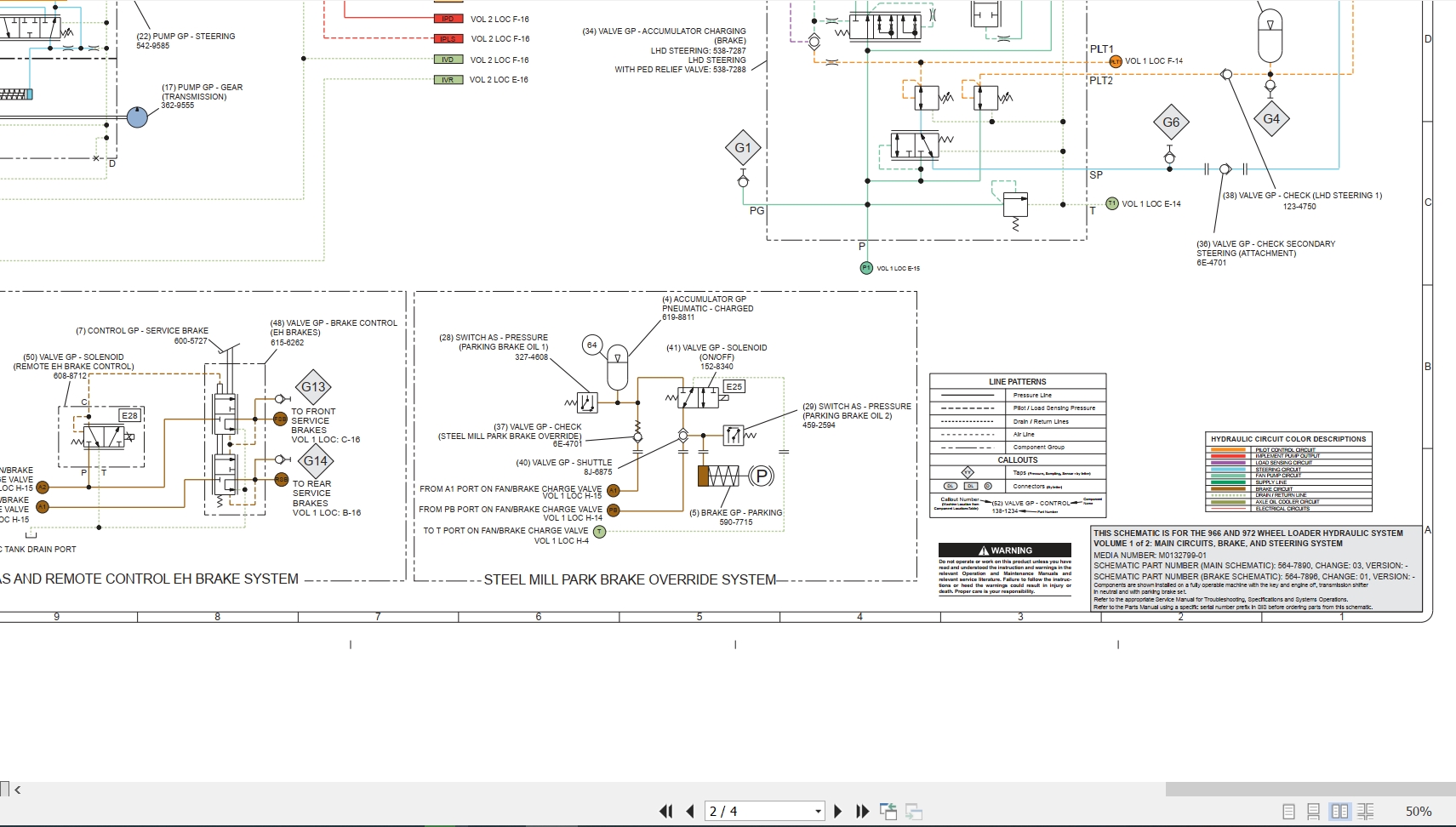Click the go to previous view icon
1456x827 pixels.
click(x=888, y=812)
